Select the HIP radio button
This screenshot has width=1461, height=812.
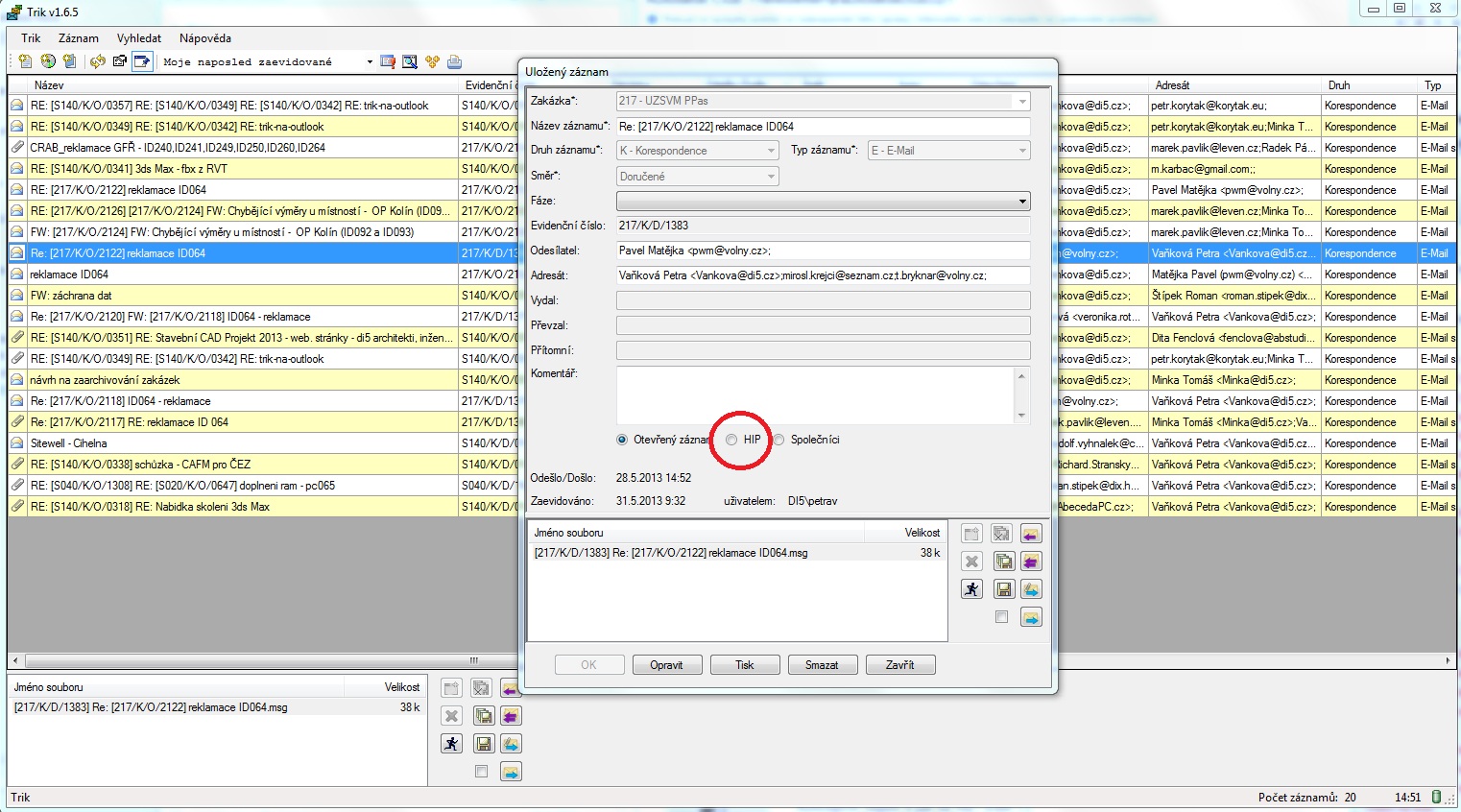tap(731, 440)
